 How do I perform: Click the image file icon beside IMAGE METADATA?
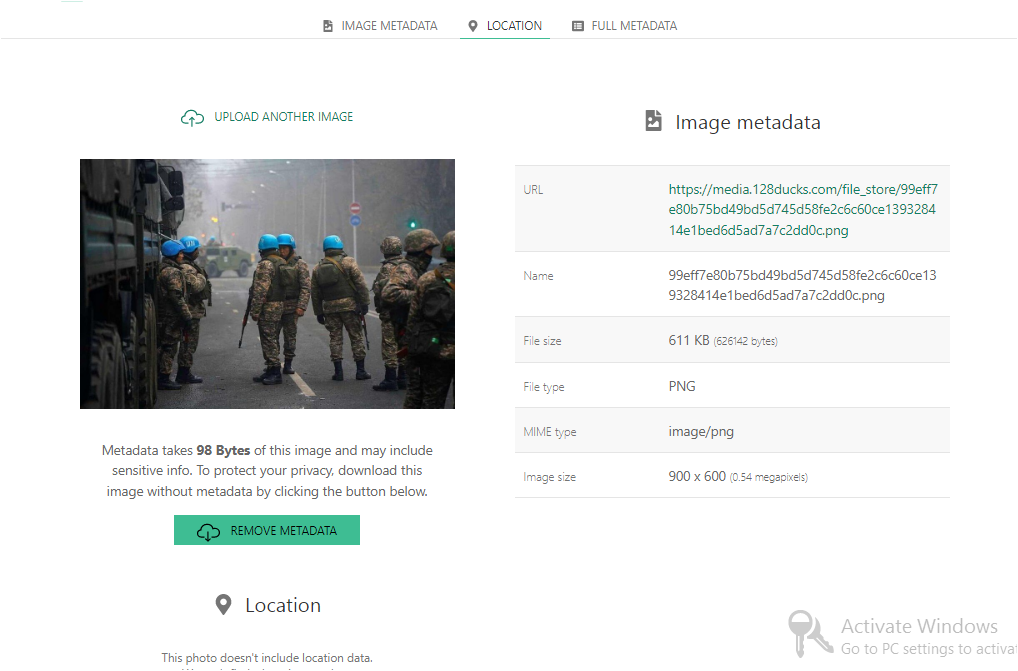328,26
